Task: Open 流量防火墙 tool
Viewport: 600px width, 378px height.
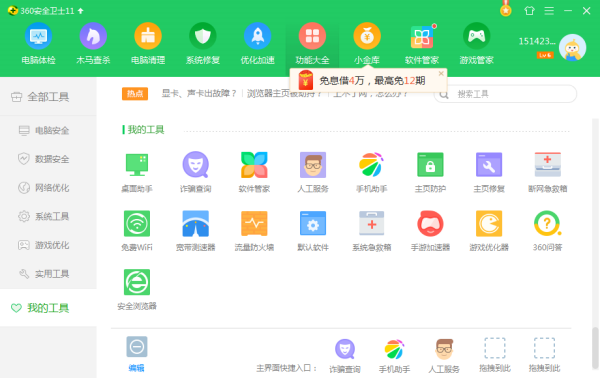Action: tap(254, 231)
